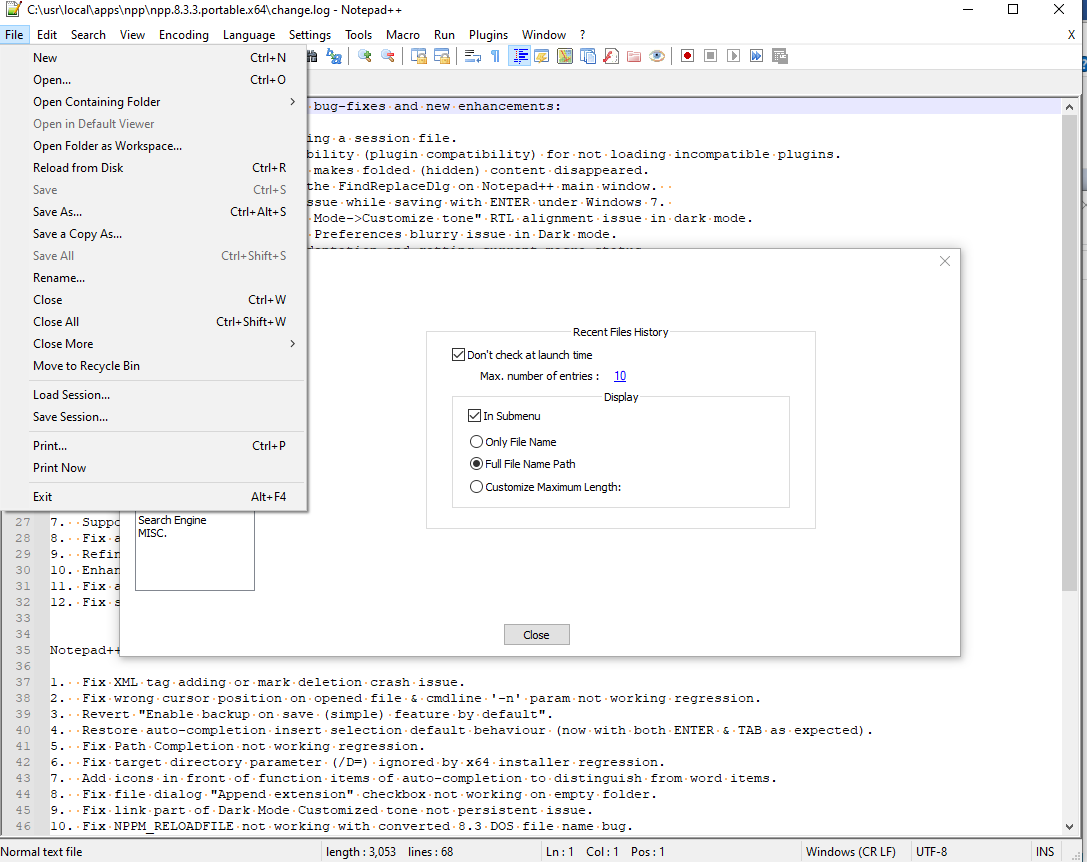Screen dimensions: 1087x862
Task: Open the Search menu
Action: click(x=88, y=35)
